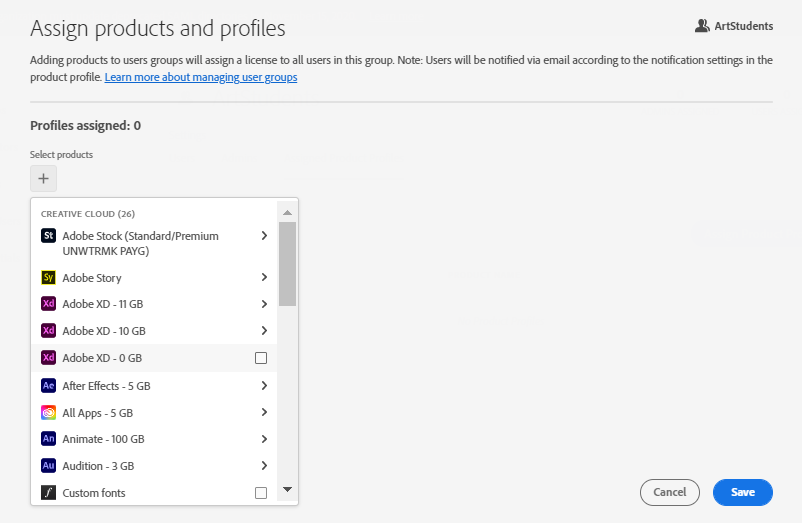
Task: Click the Adobe Stock product icon
Action: (48, 236)
